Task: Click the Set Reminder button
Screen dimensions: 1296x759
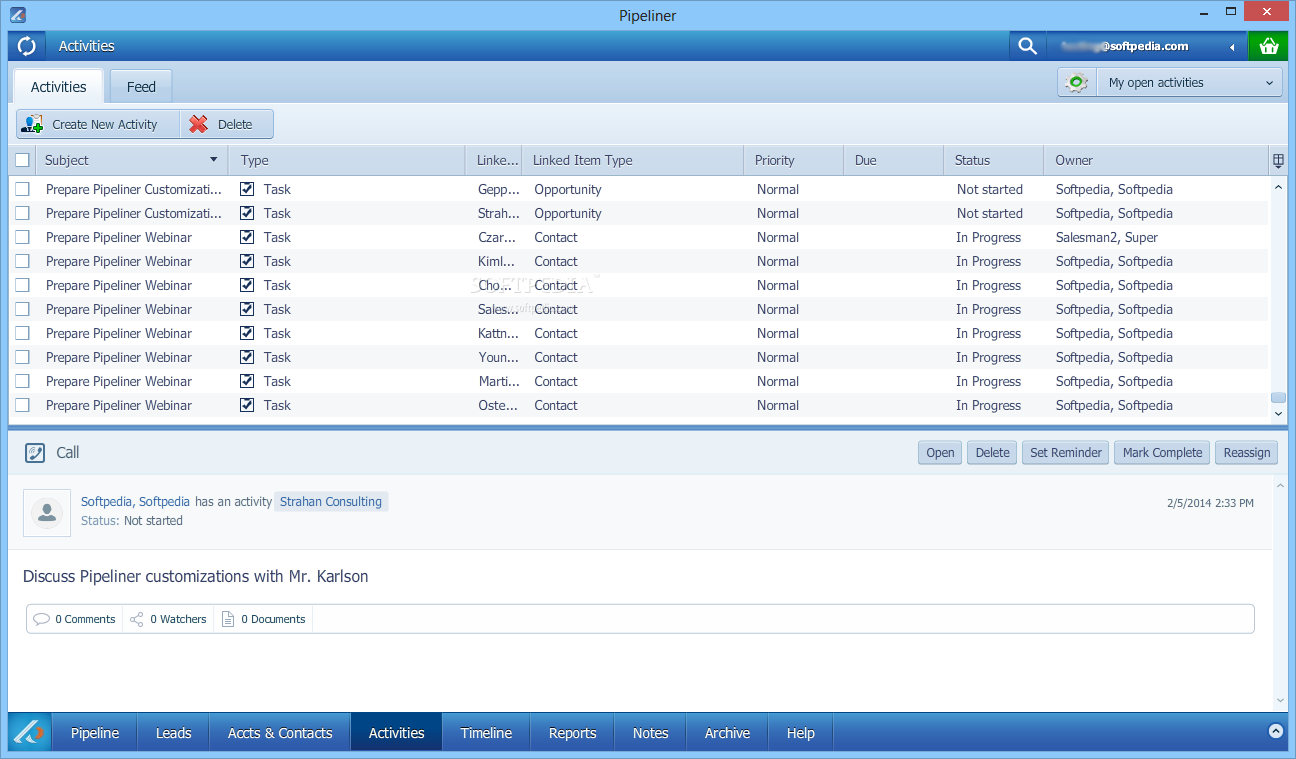Action: [x=1066, y=453]
